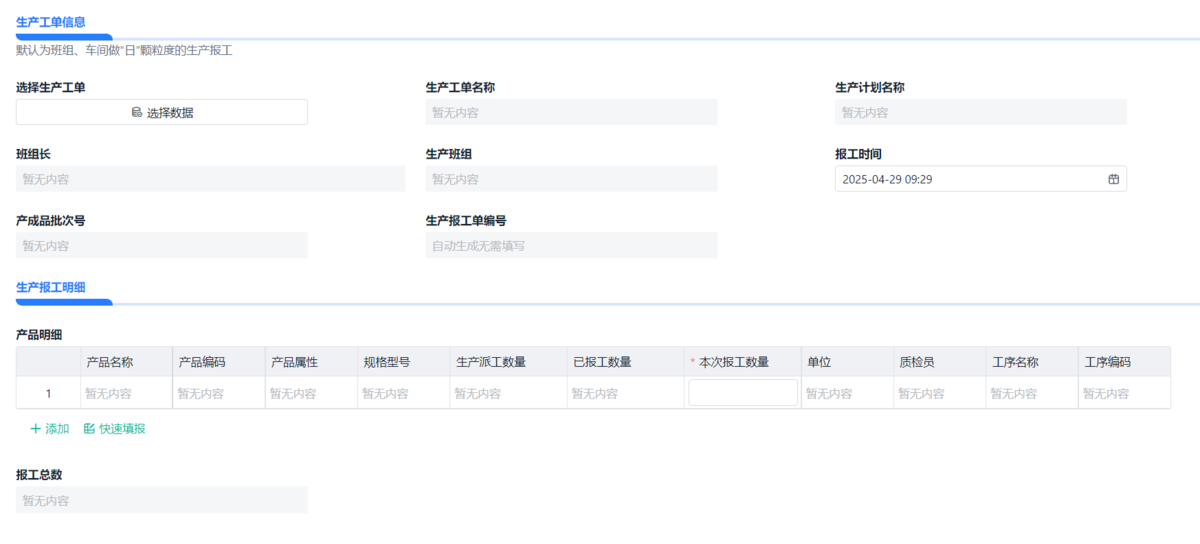Click the 工序编码 column header
Viewport: 1200px width, 544px height.
pos(1124,362)
